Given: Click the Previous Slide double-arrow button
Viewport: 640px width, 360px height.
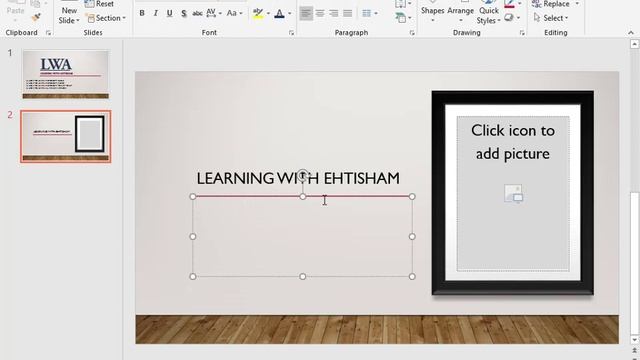Looking at the screenshot, I should pyautogui.click(x=634, y=351).
